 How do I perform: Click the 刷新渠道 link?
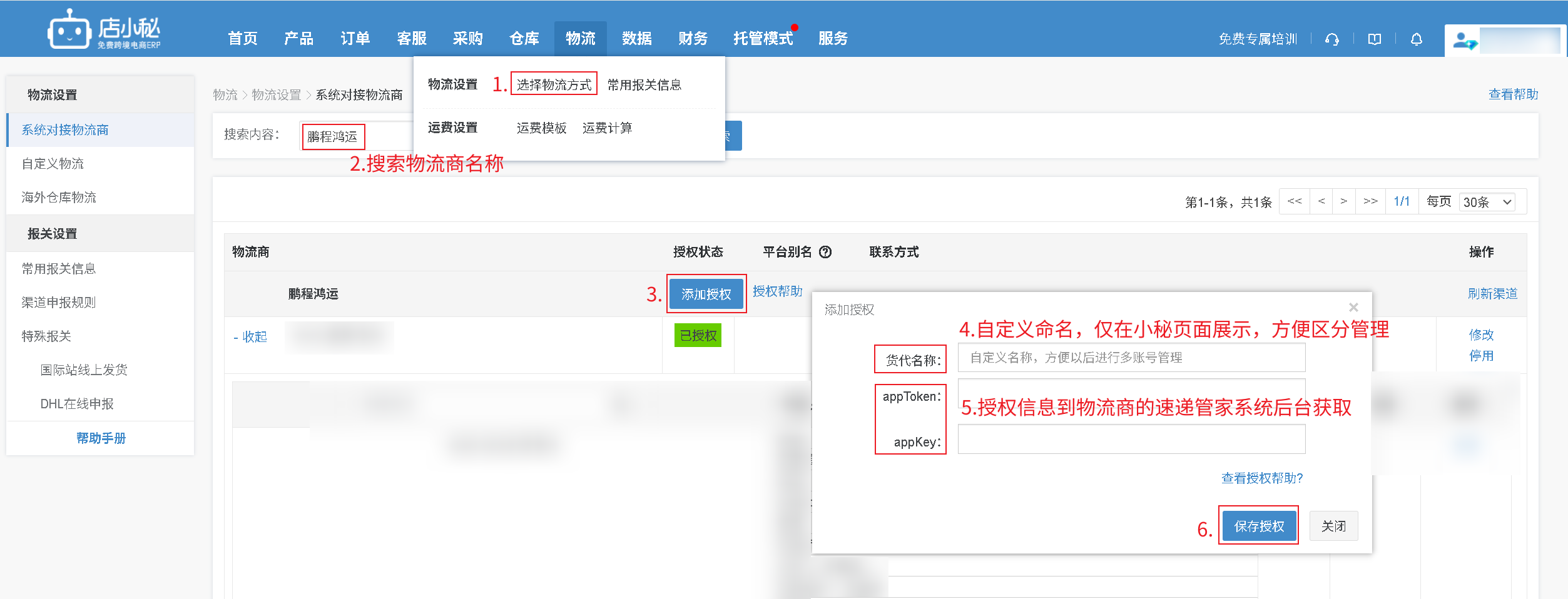pos(1492,294)
